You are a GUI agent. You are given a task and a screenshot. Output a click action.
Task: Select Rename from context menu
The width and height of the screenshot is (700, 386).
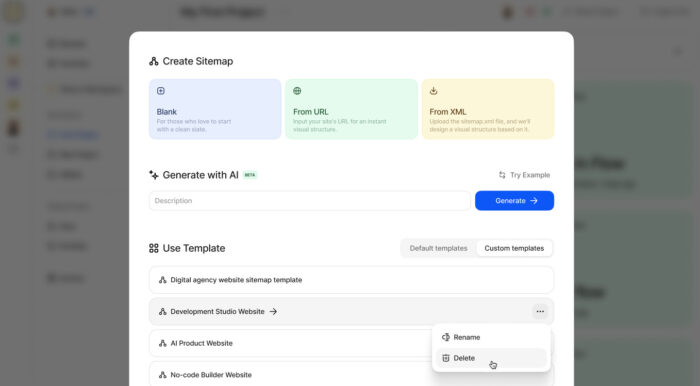click(x=491, y=337)
